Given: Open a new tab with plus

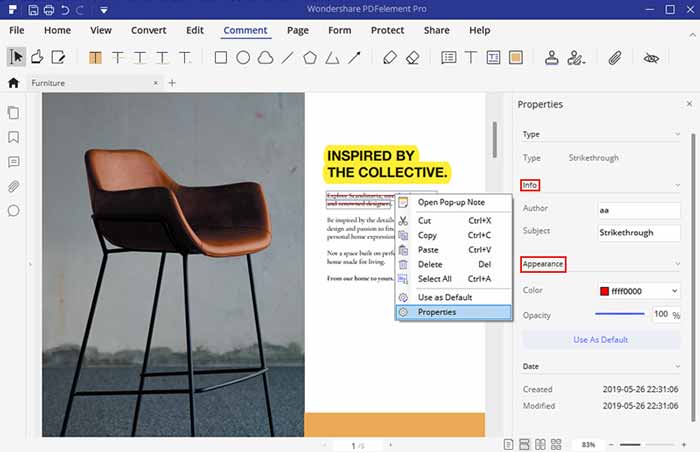Looking at the screenshot, I should point(172,83).
